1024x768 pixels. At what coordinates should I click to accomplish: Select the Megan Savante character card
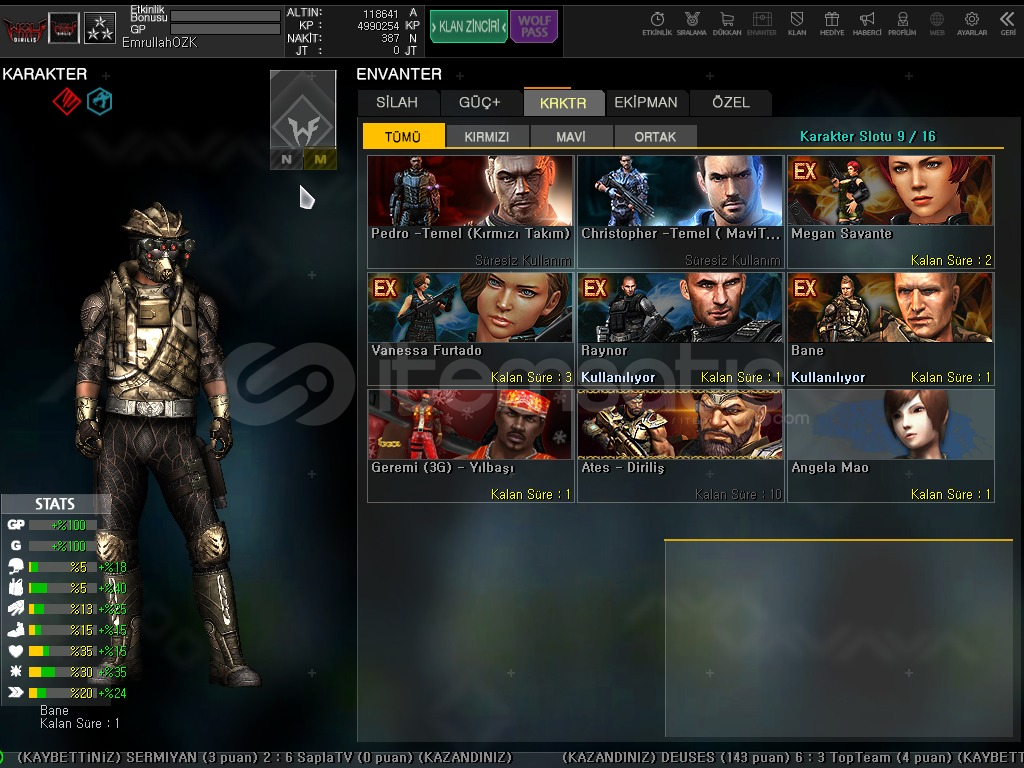(x=891, y=212)
